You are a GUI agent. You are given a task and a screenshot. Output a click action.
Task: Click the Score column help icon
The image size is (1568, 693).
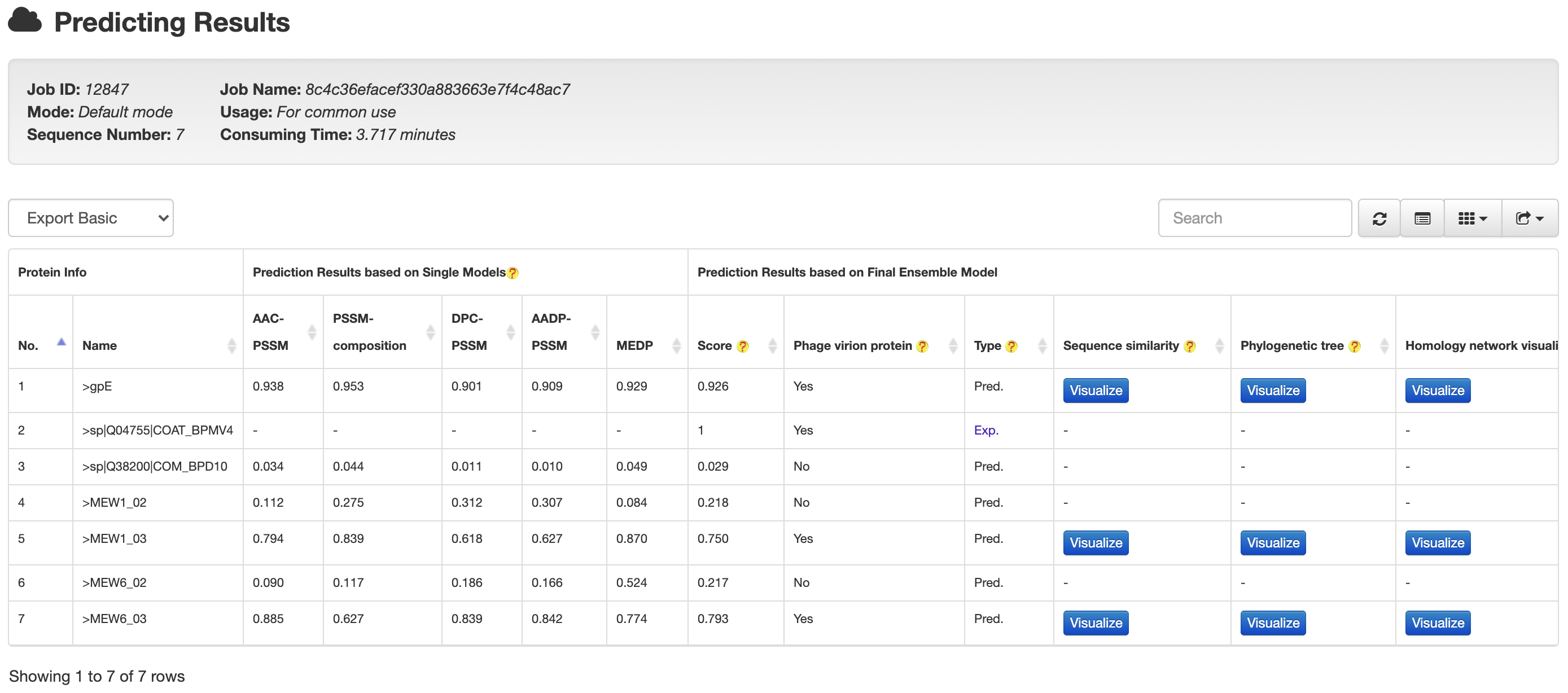tap(742, 346)
